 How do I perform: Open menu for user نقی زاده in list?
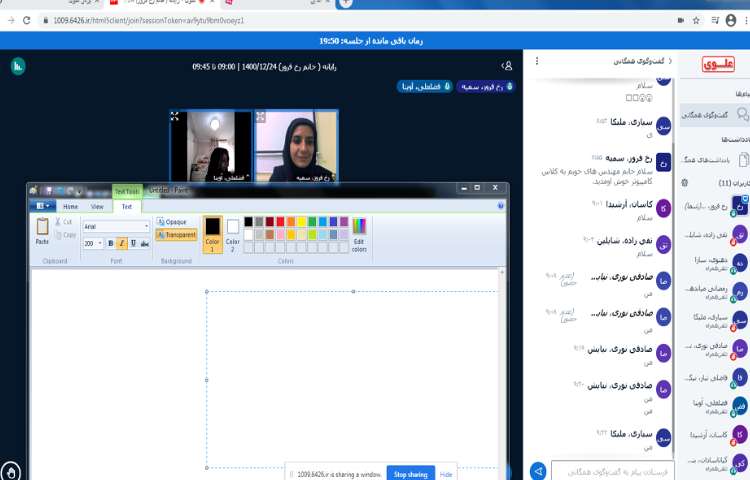pos(715,235)
